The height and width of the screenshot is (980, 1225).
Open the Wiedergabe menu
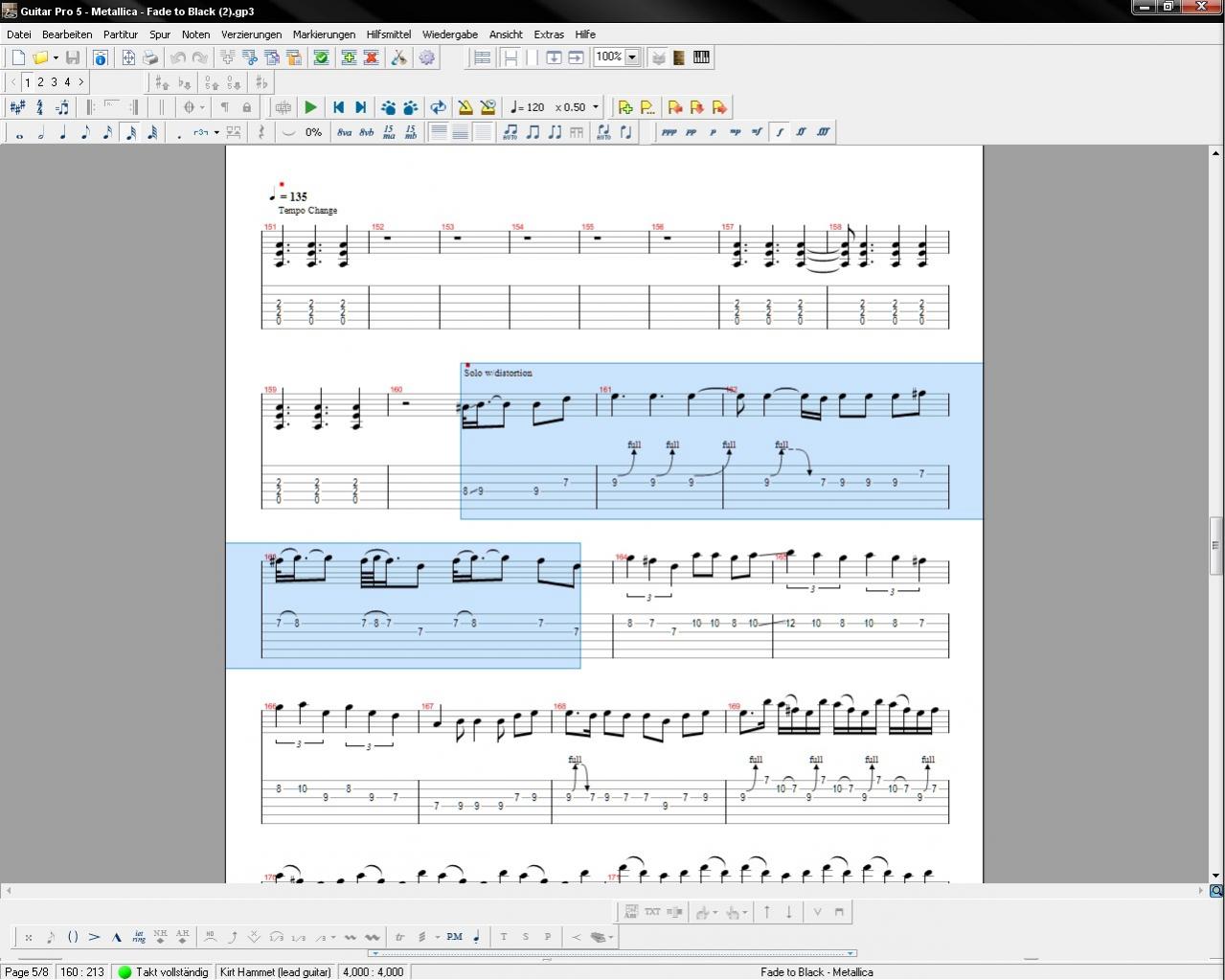click(450, 34)
